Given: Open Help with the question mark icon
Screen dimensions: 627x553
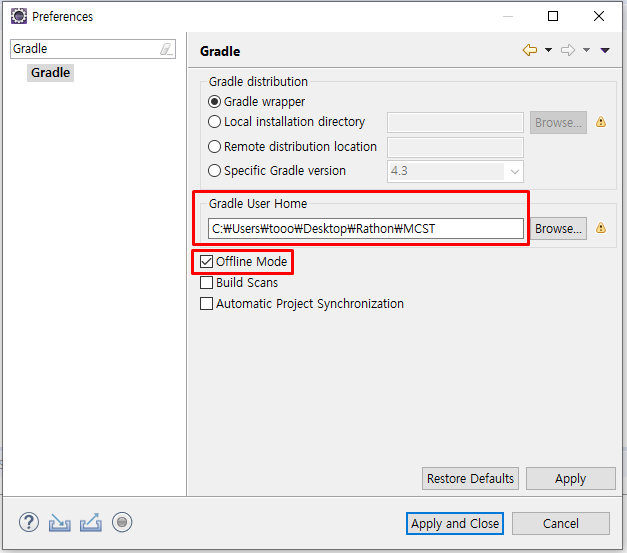Looking at the screenshot, I should pos(29,522).
